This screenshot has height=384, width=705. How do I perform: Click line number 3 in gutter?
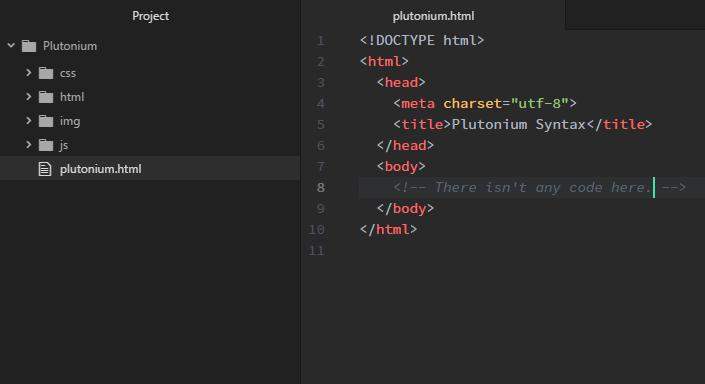[321, 83]
